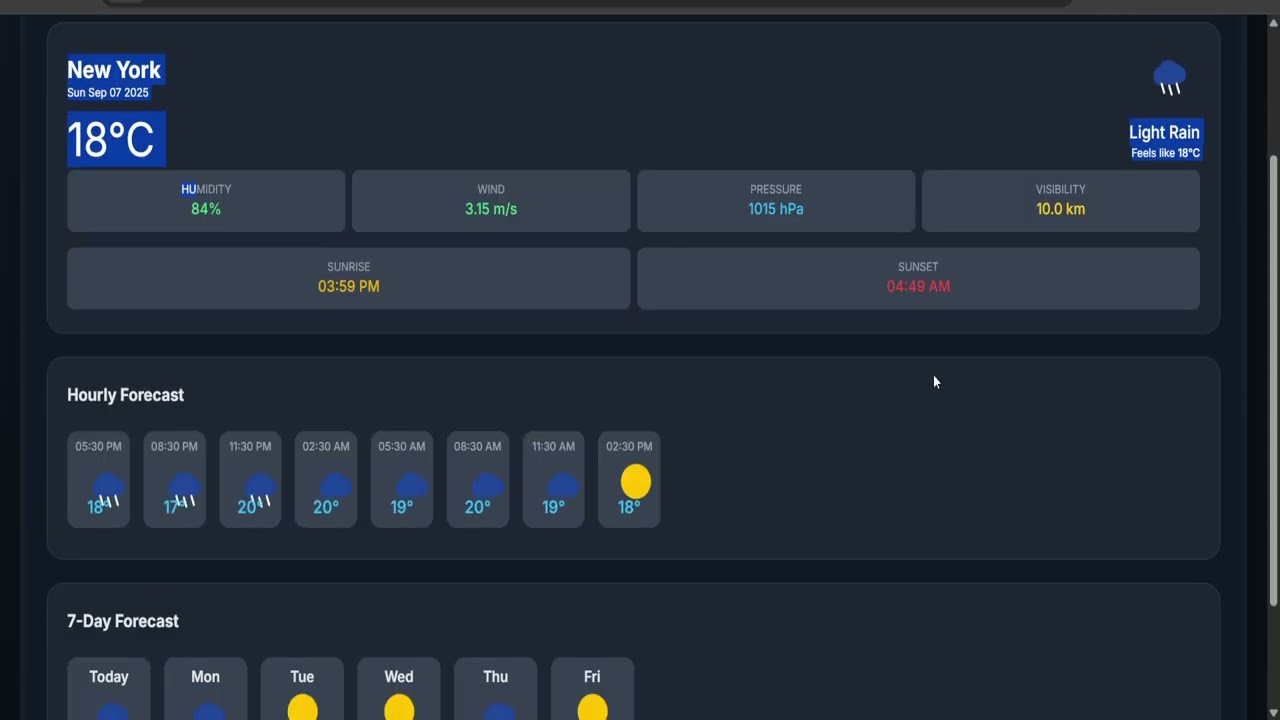Click the cloud icon in 08:30 AM hourly card
The height and width of the screenshot is (720, 1280).
point(488,487)
